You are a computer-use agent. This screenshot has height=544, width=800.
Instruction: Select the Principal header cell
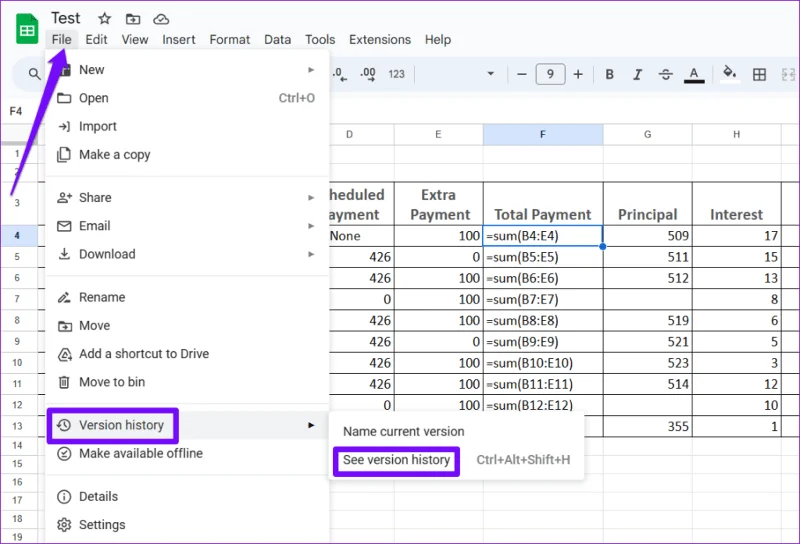647,204
